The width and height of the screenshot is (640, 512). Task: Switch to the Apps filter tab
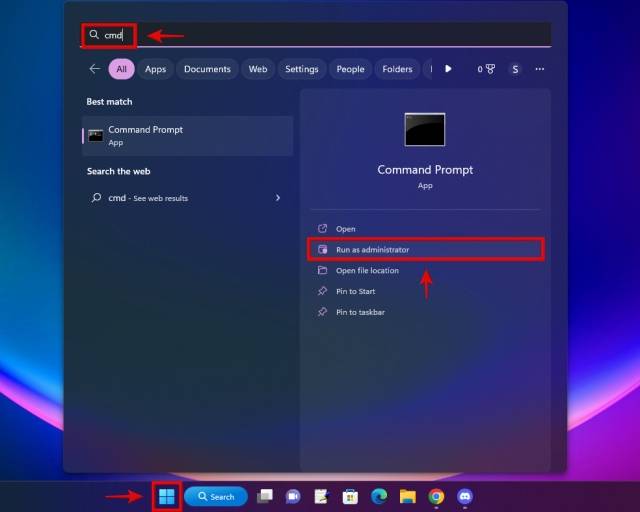(155, 69)
